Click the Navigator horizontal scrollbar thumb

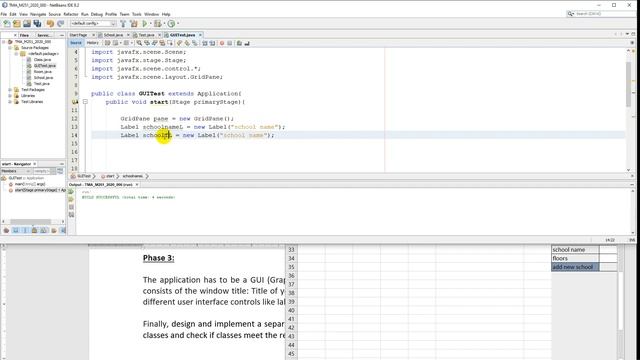tap(31, 222)
